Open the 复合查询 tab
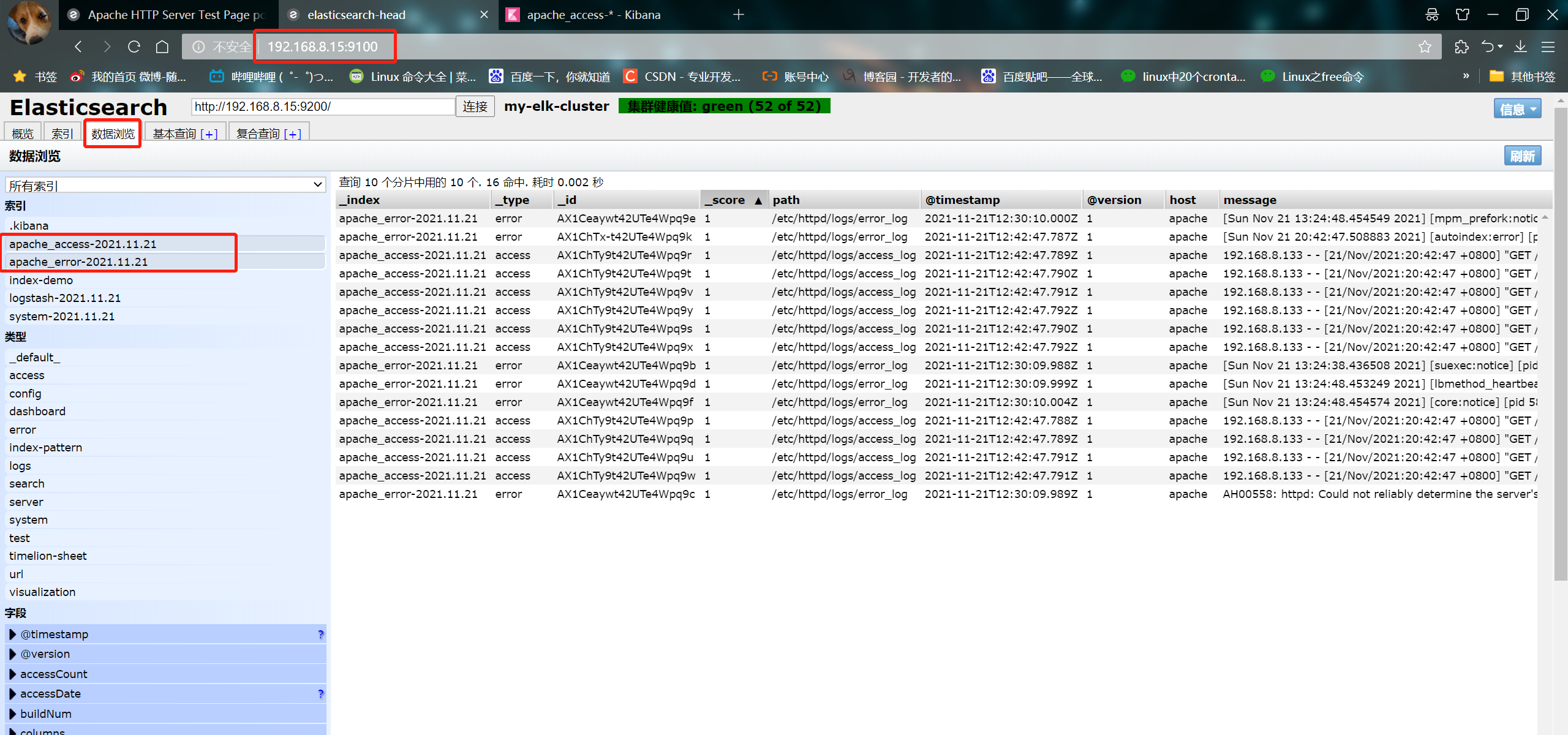Screen dimensions: 1568x735 point(269,134)
